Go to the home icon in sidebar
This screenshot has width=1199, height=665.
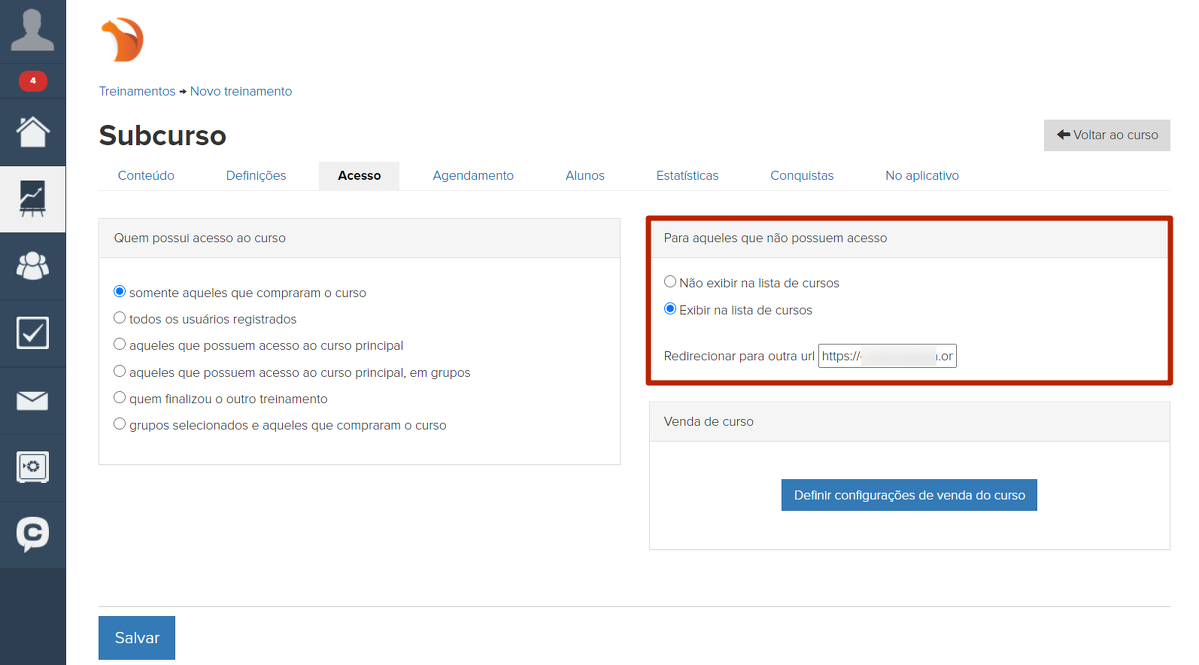pyautogui.click(x=33, y=132)
